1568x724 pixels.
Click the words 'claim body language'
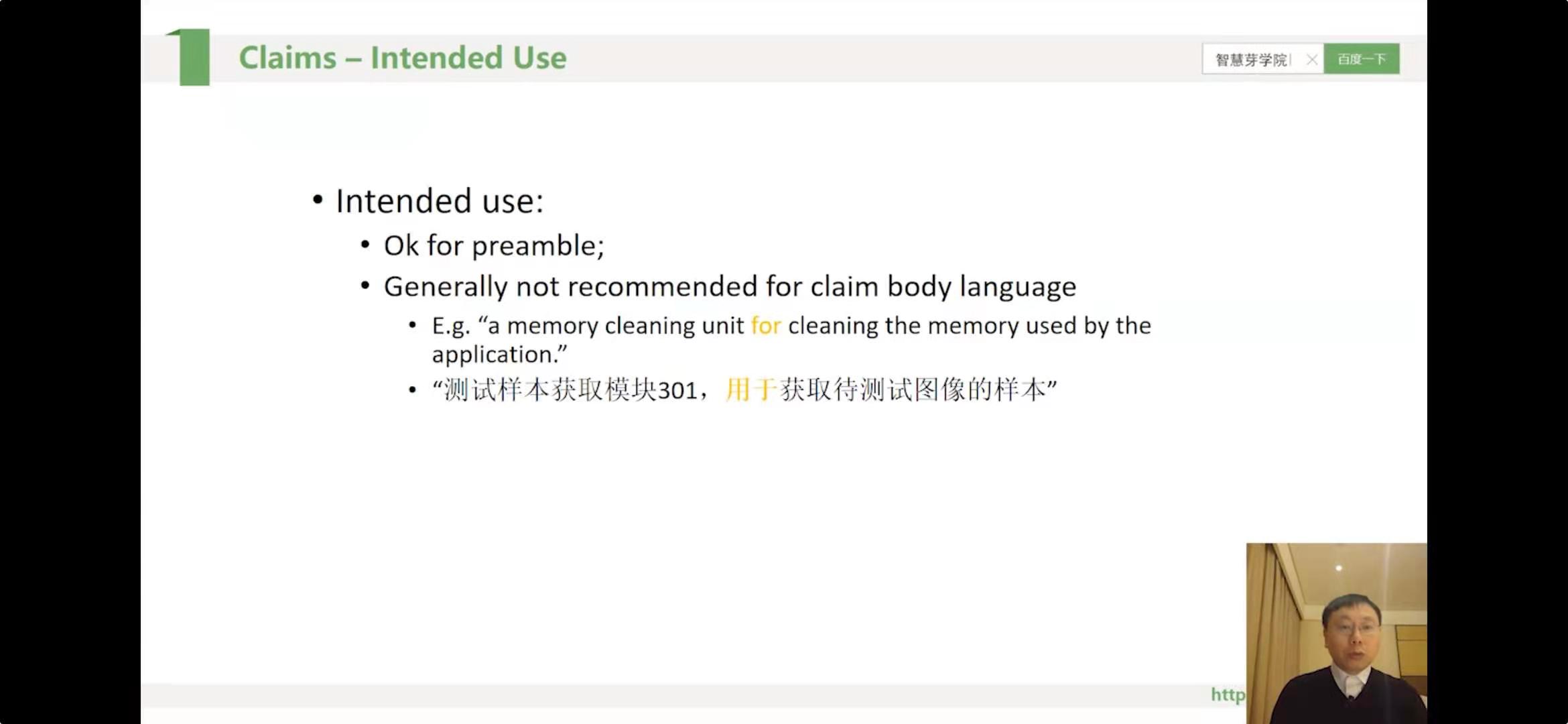click(943, 287)
